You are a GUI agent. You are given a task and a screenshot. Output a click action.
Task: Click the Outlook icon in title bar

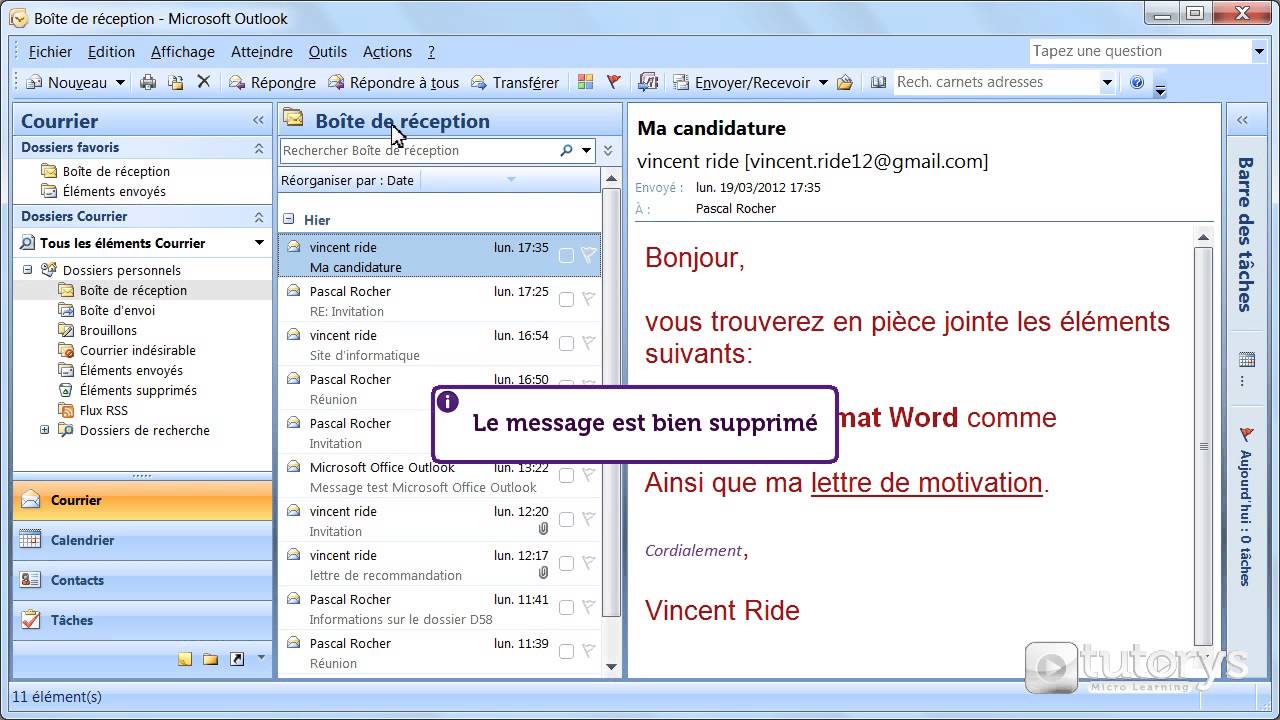[x=18, y=18]
